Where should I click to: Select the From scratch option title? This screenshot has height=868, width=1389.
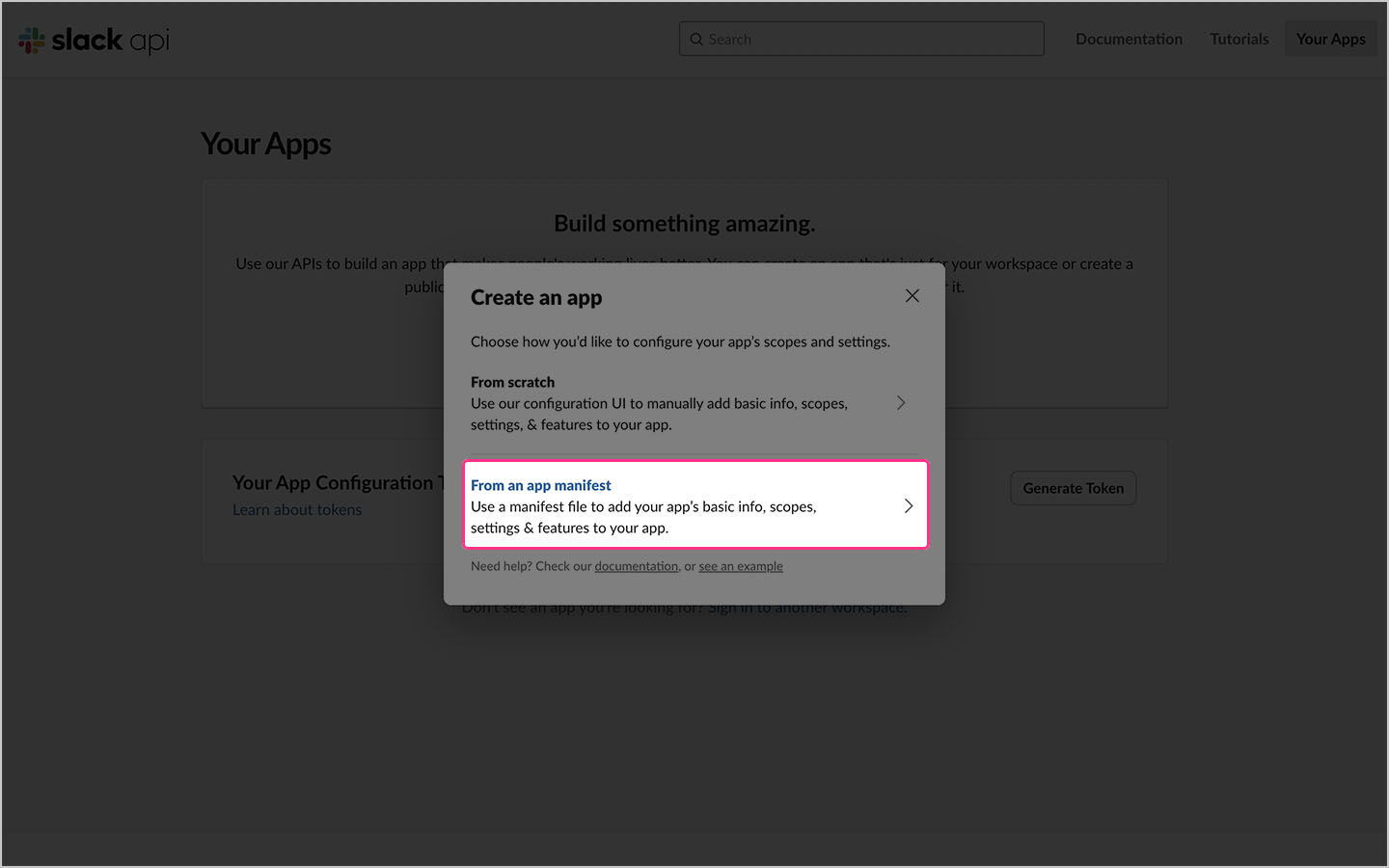point(512,382)
